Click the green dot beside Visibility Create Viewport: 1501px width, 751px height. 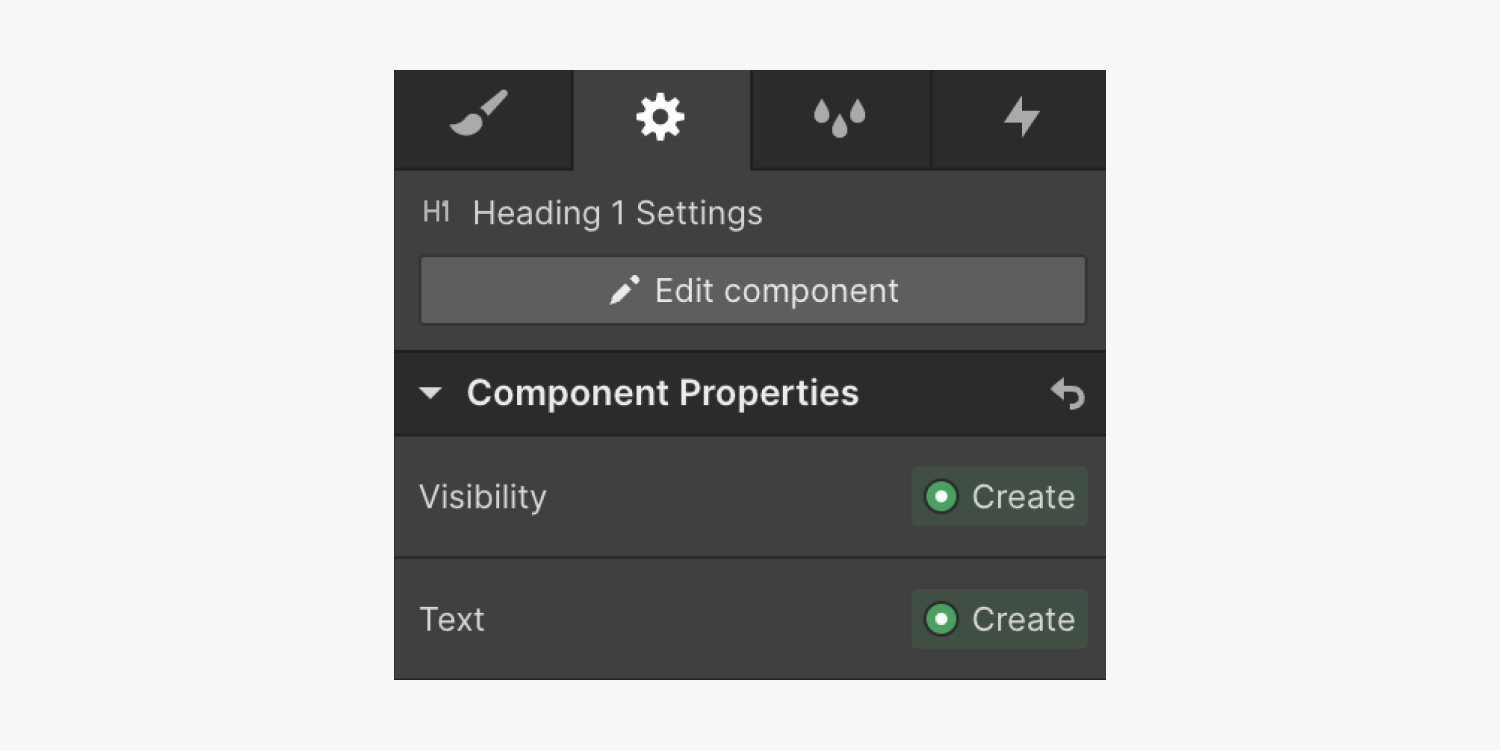tap(941, 496)
